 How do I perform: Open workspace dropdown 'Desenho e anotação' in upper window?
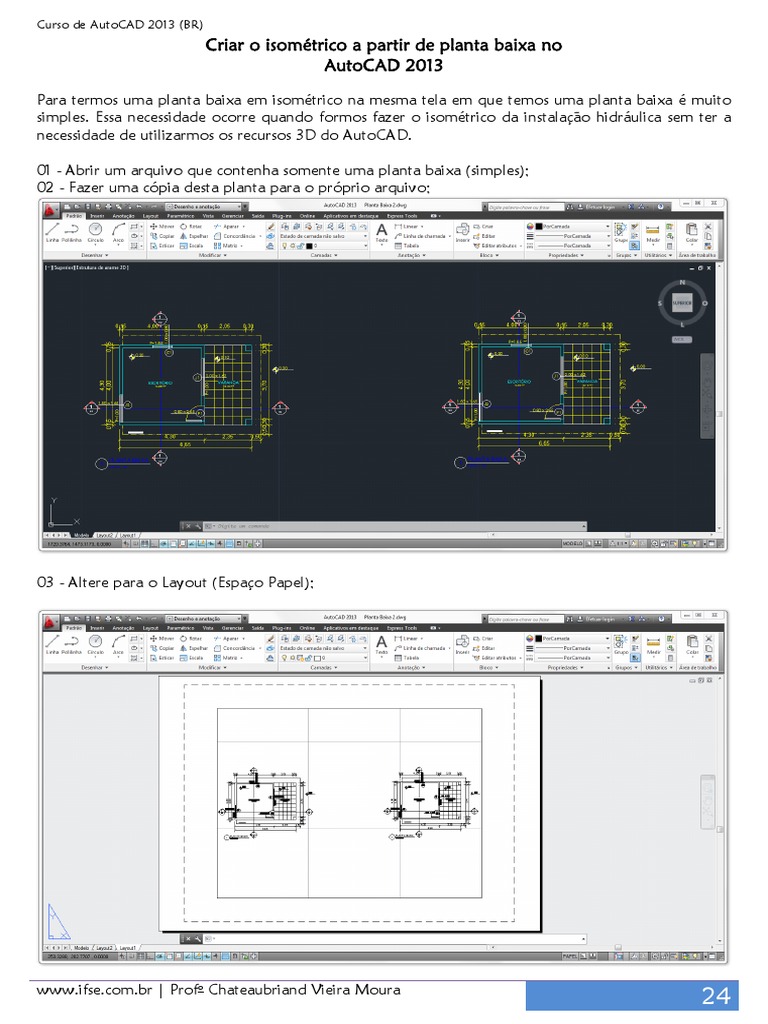203,206
